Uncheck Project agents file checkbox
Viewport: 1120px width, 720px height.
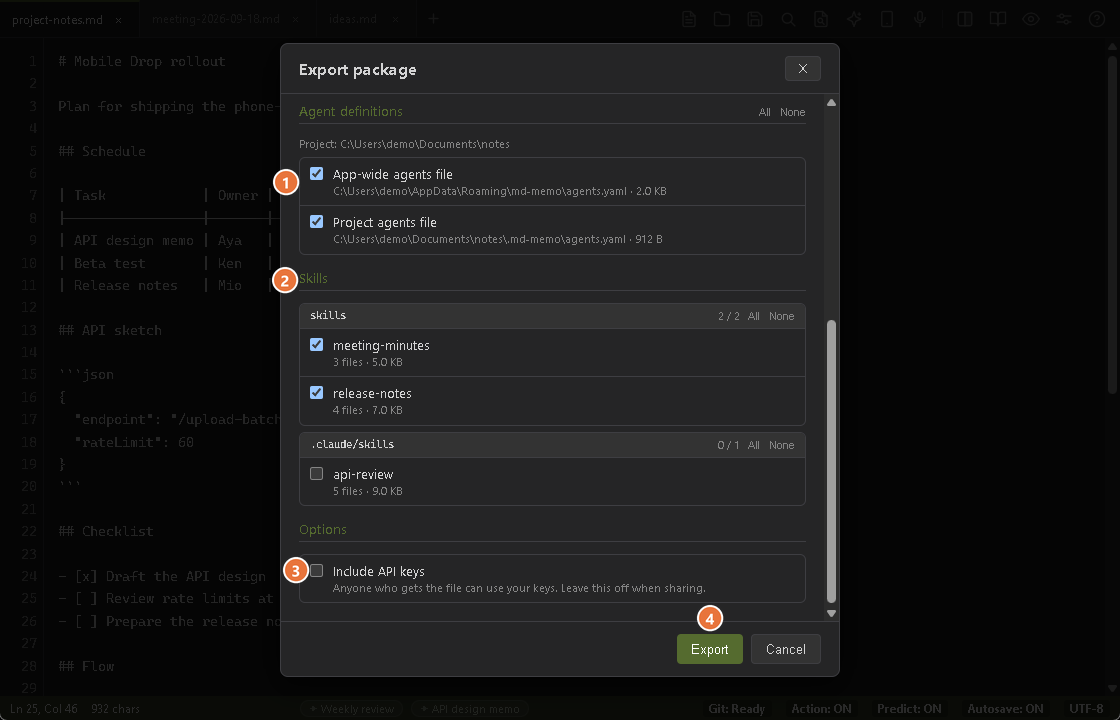point(316,221)
